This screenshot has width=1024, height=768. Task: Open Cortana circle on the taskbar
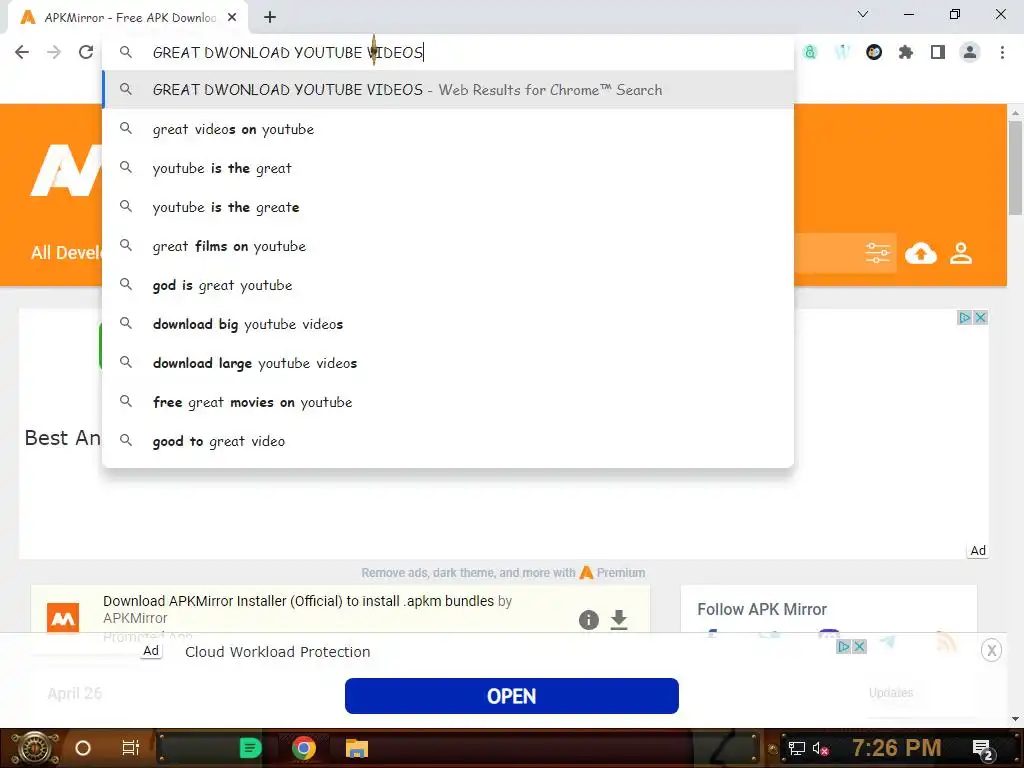82,748
